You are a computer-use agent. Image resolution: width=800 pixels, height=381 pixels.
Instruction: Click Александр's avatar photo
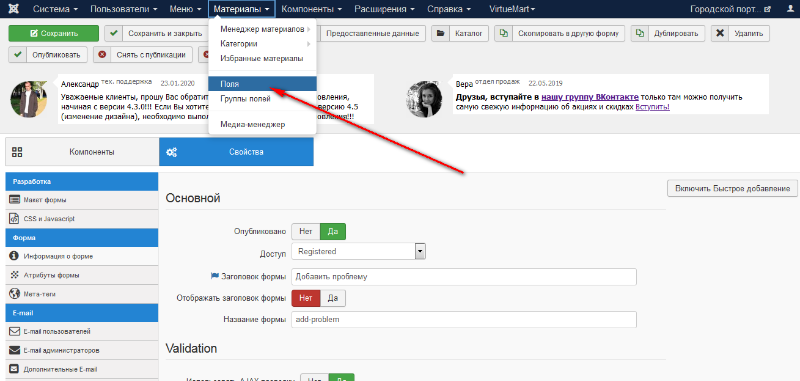point(29,99)
